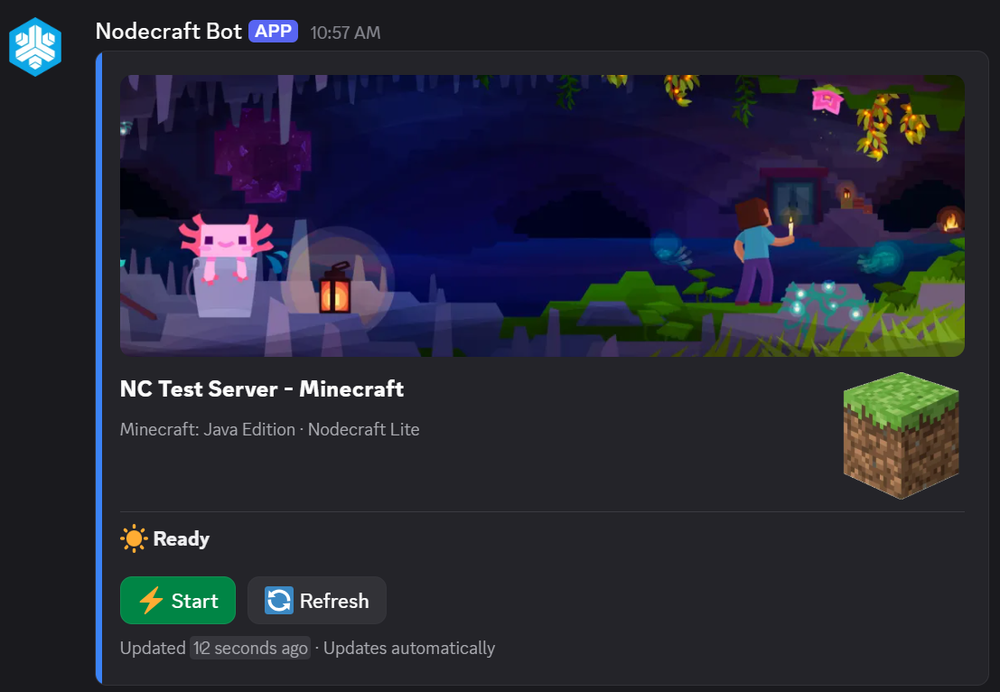1000x692 pixels.
Task: Click the 10:57 AM message timestamp
Action: click(345, 33)
